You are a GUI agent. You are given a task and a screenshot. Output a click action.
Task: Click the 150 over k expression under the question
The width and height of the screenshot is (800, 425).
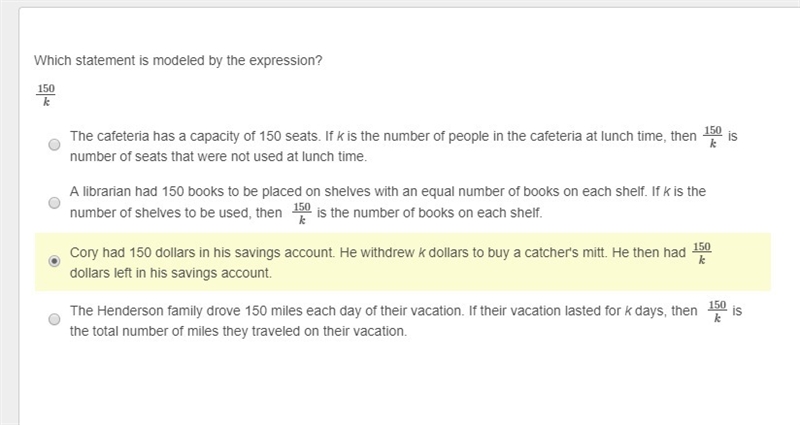click(x=46, y=95)
